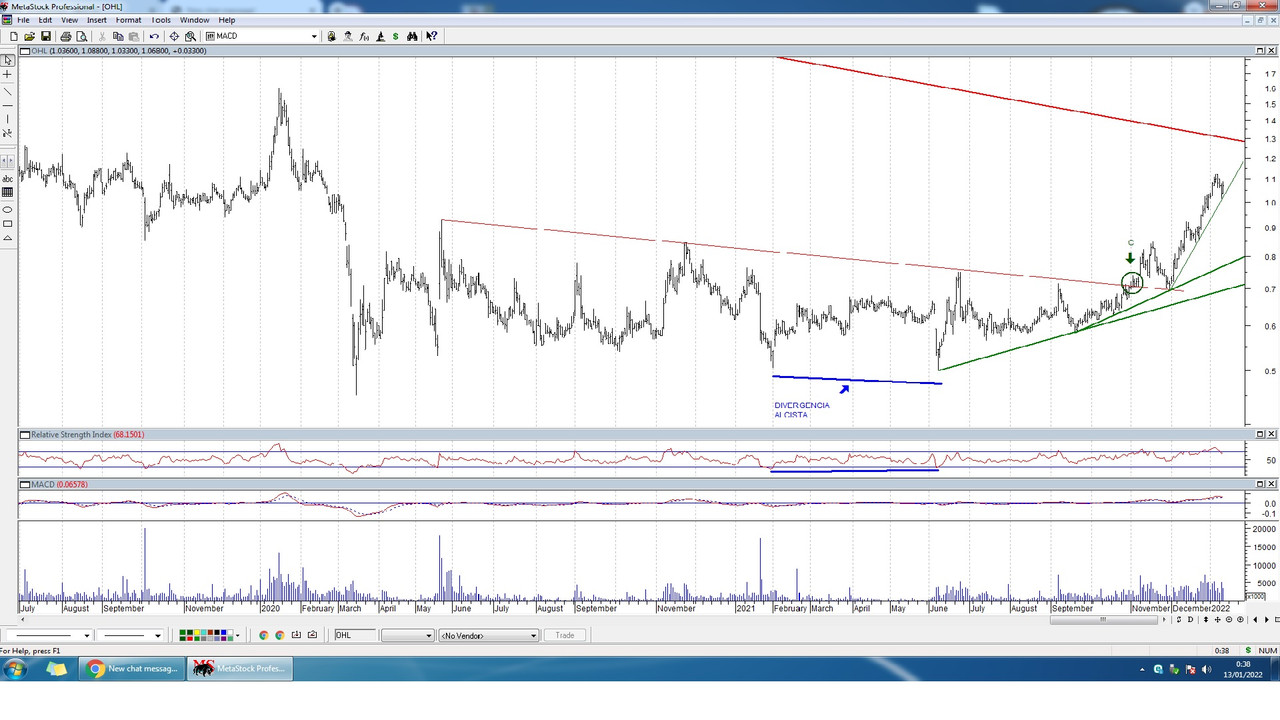Open The Explorer binoculars icon
The width and height of the screenshot is (1280, 720).
pyautogui.click(x=412, y=36)
